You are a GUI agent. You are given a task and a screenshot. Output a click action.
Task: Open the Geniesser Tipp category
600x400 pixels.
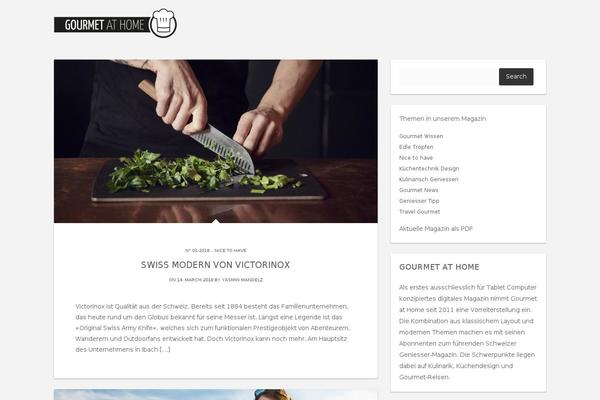[419, 201]
